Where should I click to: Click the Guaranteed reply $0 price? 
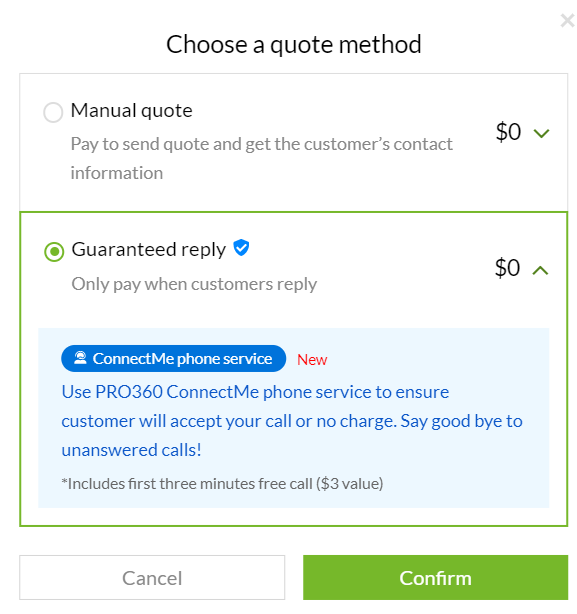pos(507,268)
